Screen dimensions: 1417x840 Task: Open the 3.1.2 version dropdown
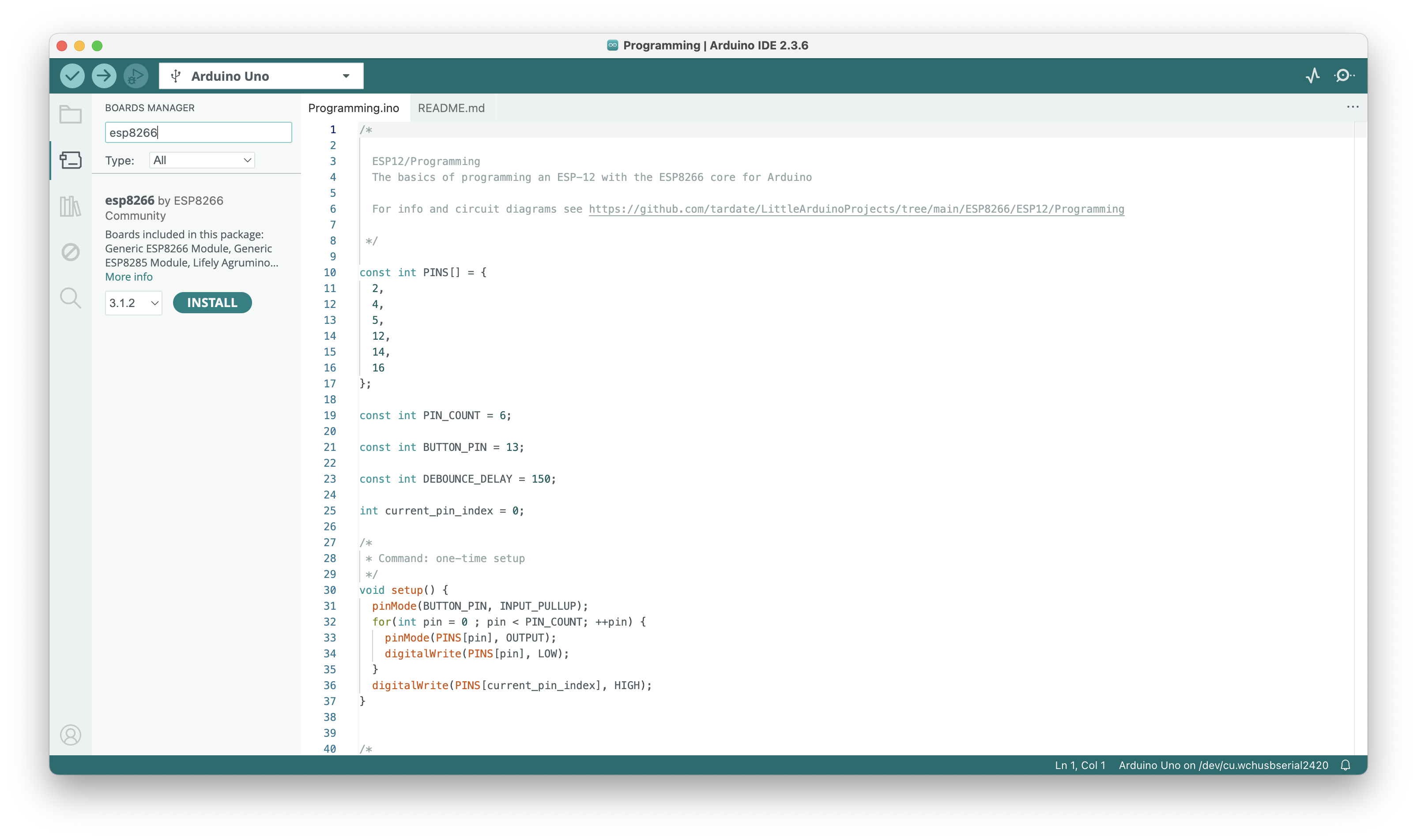[134, 303]
